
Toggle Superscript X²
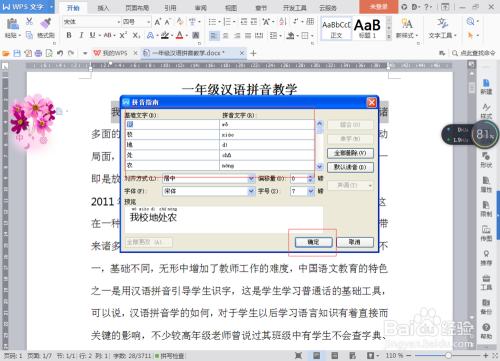123,35
